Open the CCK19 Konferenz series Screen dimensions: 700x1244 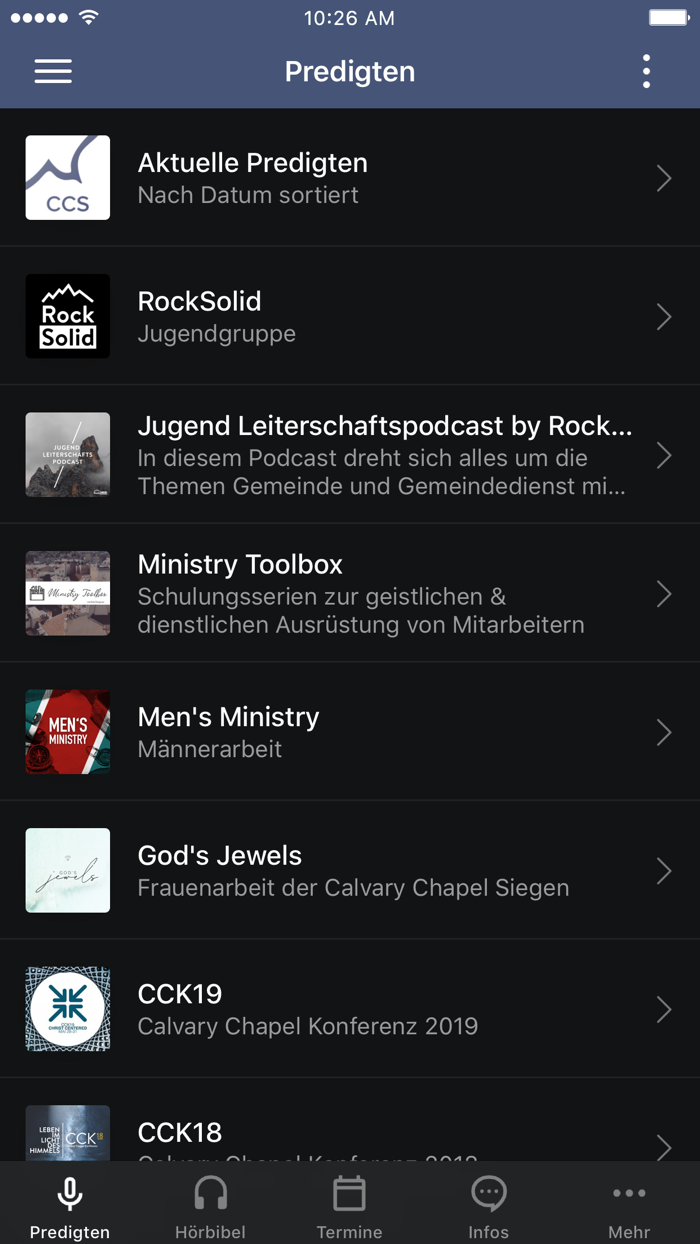click(x=350, y=1009)
